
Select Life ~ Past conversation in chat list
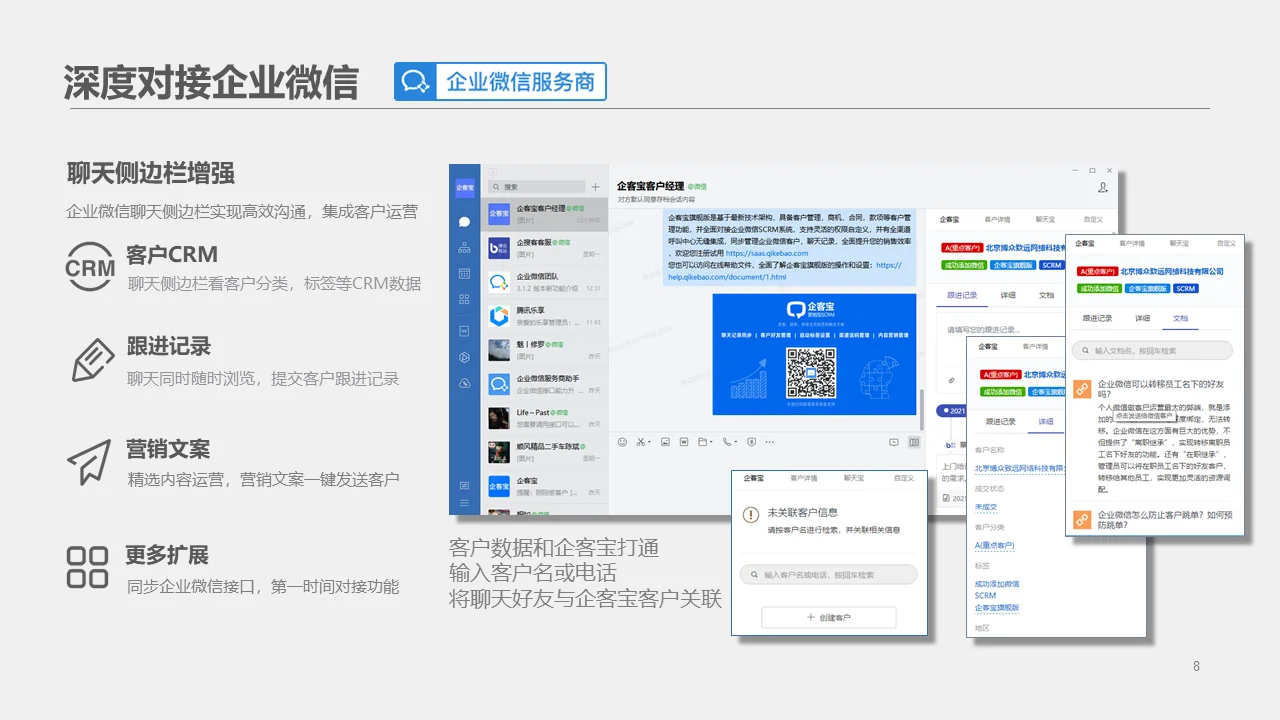544,417
